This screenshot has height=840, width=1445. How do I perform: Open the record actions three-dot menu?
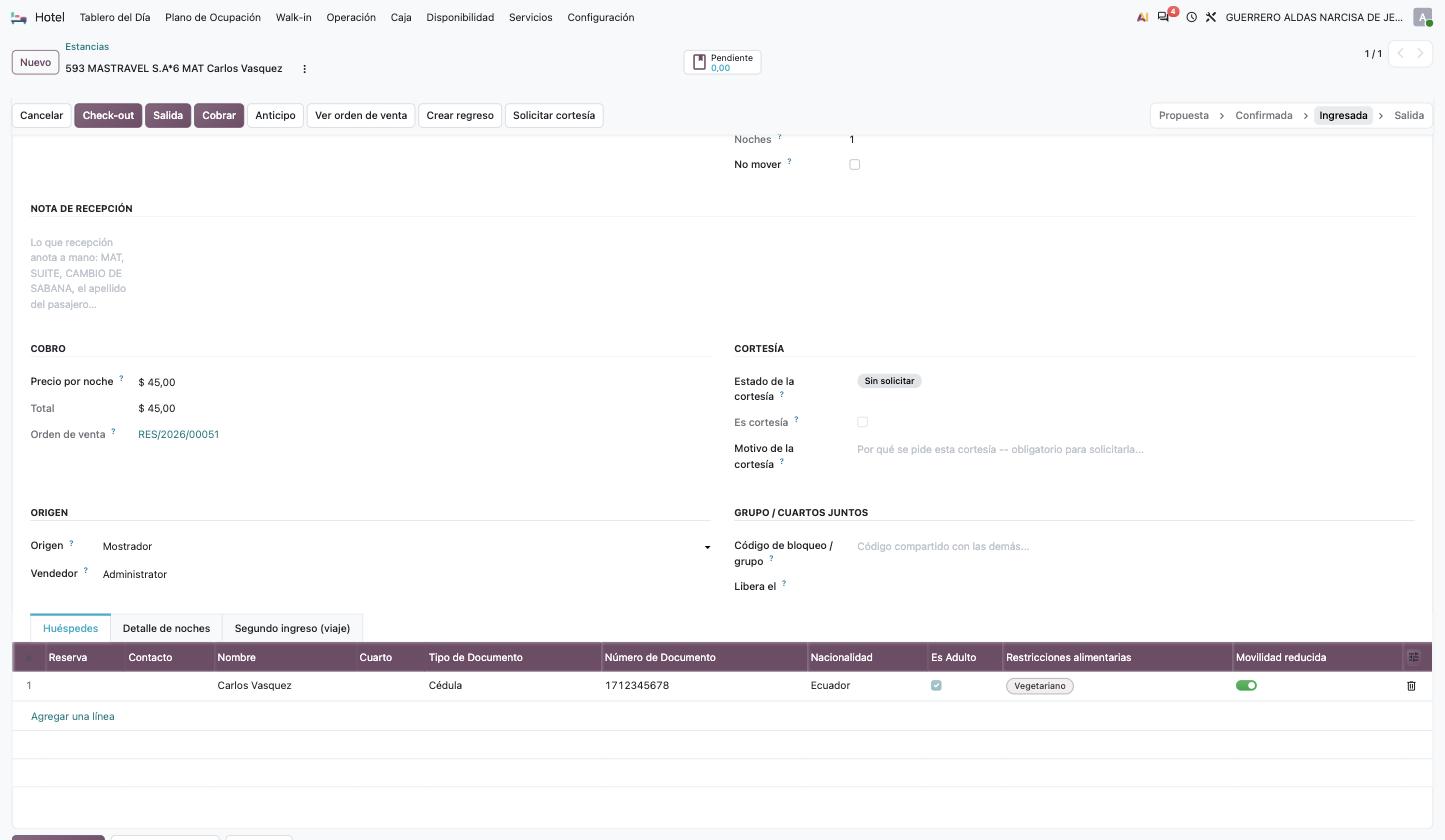click(304, 69)
